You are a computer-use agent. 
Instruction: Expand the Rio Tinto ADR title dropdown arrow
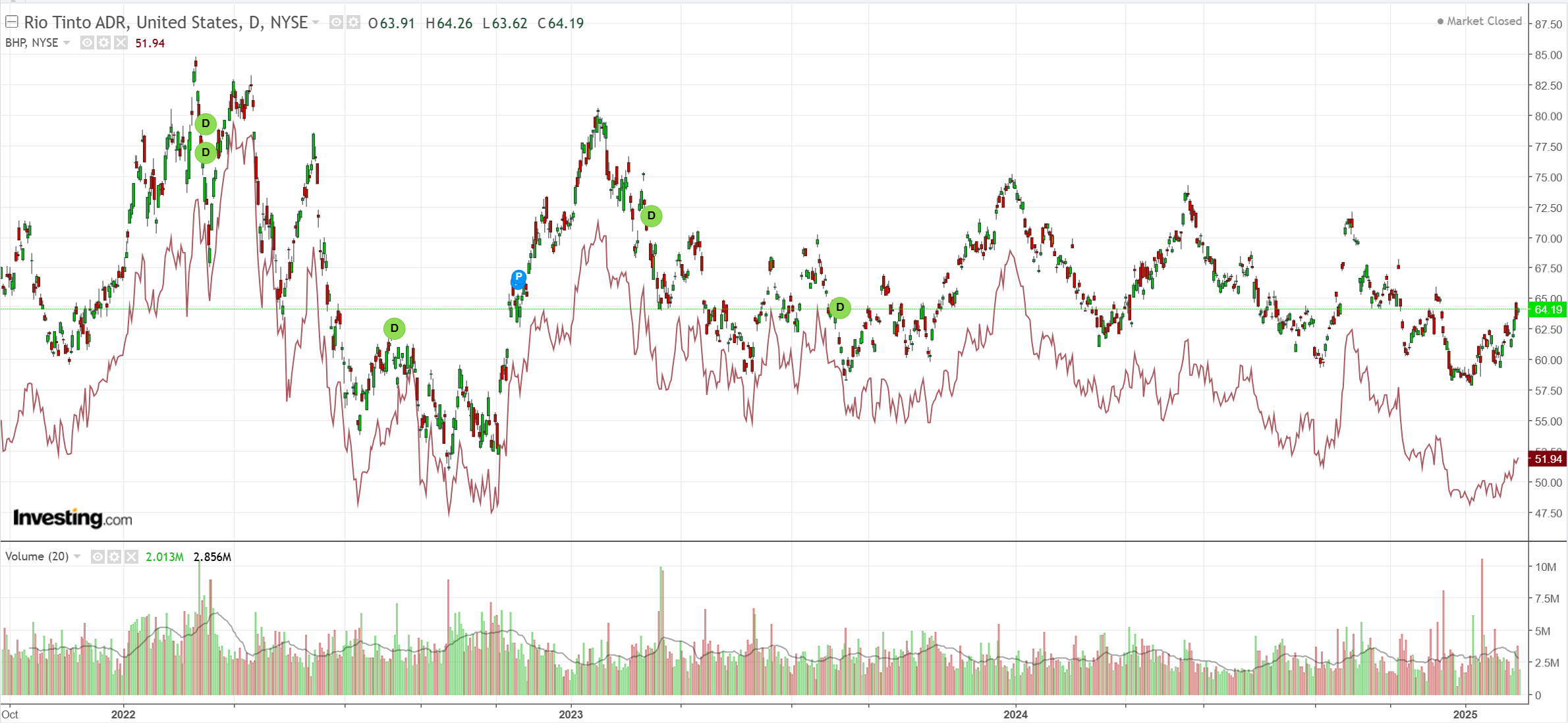click(316, 22)
